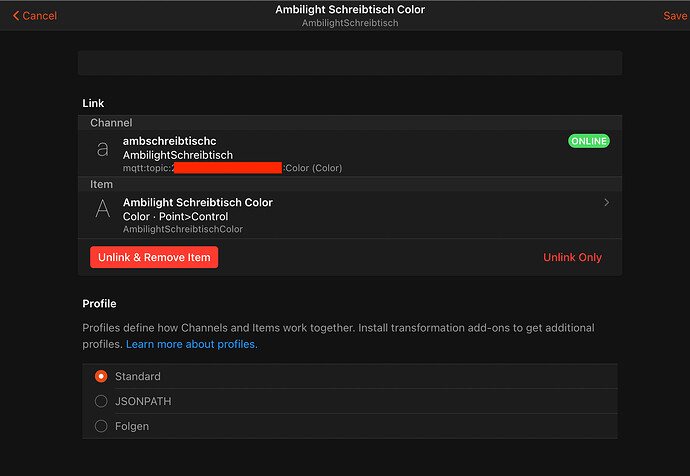Click the Ambilight Schreibtisch Color page title
This screenshot has width=690, height=476.
click(350, 10)
